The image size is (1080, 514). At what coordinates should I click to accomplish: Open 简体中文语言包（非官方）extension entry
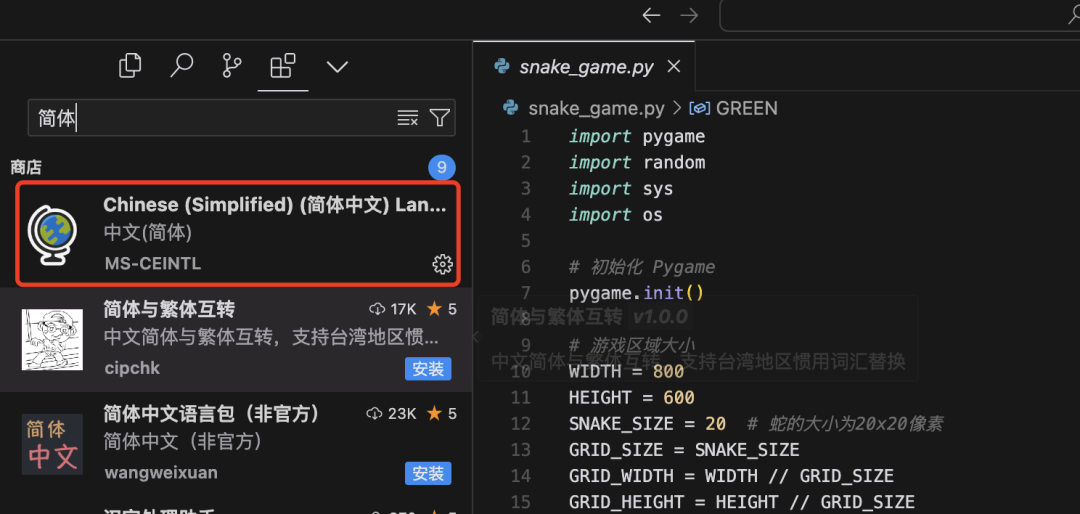tap(236, 444)
